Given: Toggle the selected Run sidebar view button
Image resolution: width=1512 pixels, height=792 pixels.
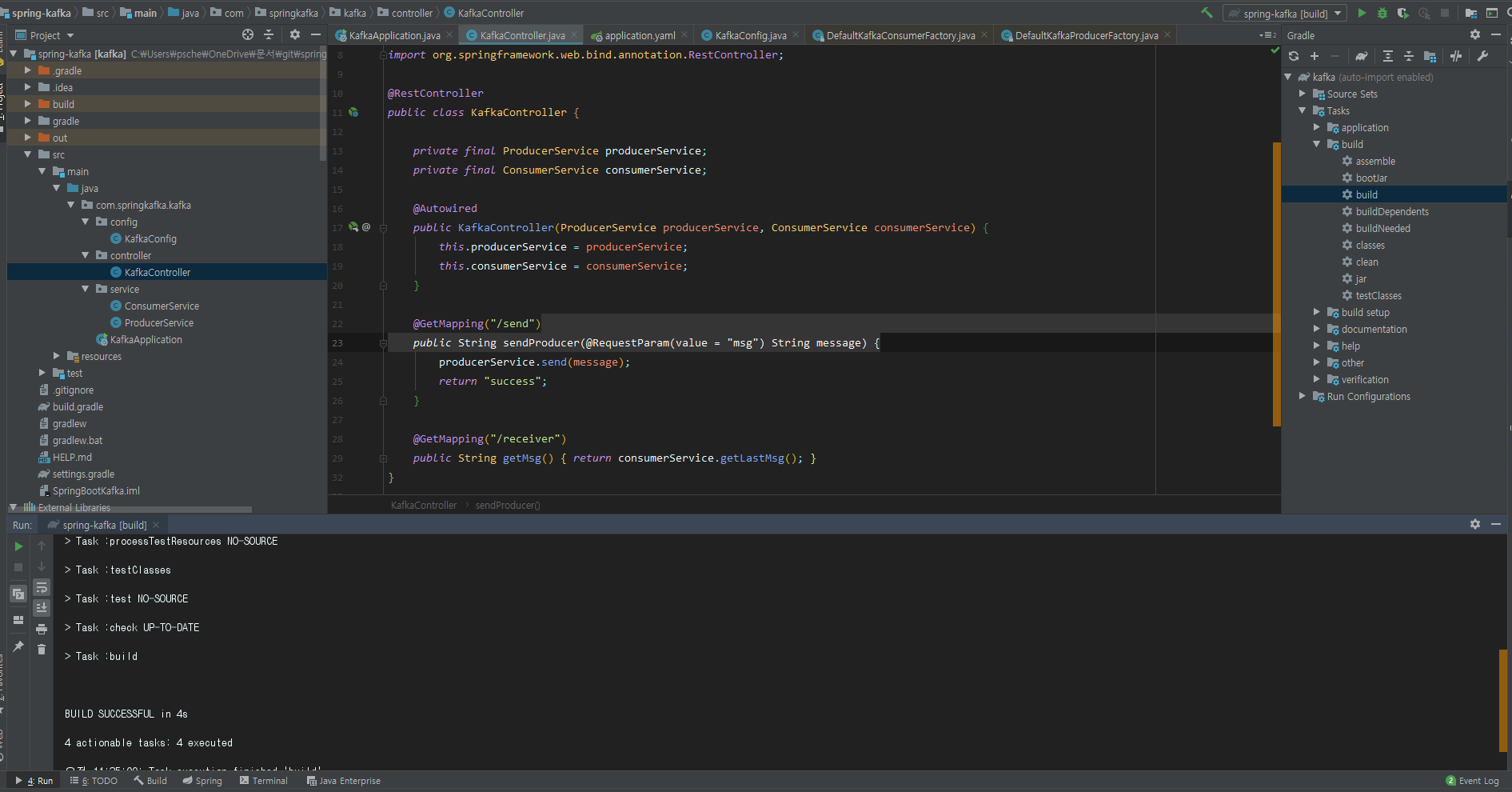Looking at the screenshot, I should (18, 594).
